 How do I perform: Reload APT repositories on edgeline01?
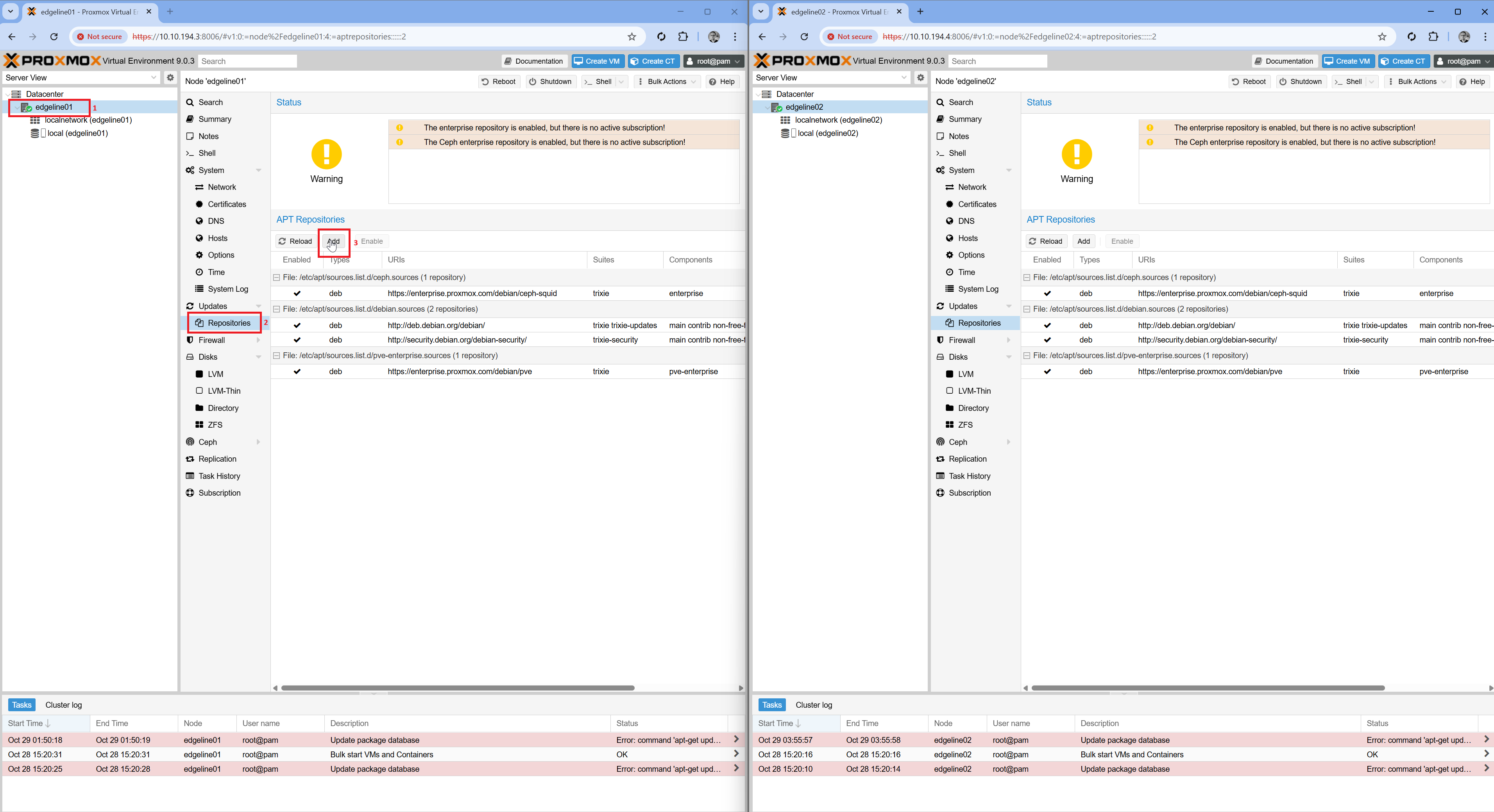tap(295, 241)
